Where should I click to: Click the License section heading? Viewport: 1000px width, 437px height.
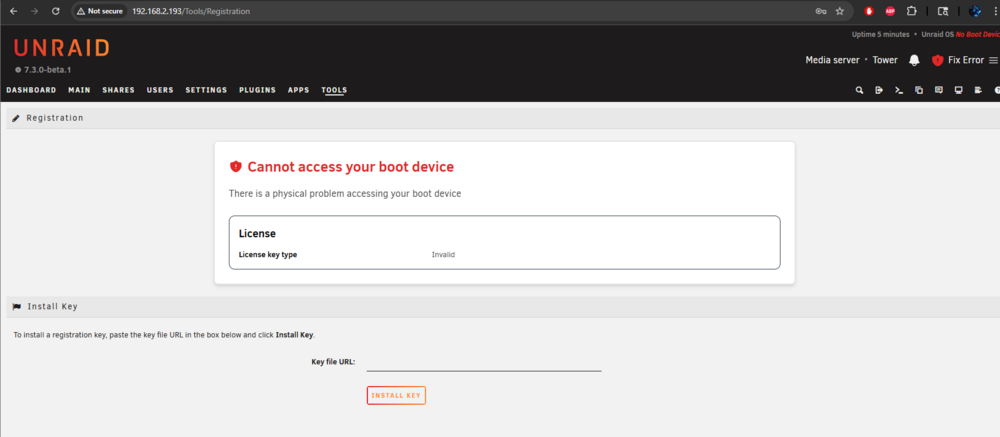click(257, 234)
